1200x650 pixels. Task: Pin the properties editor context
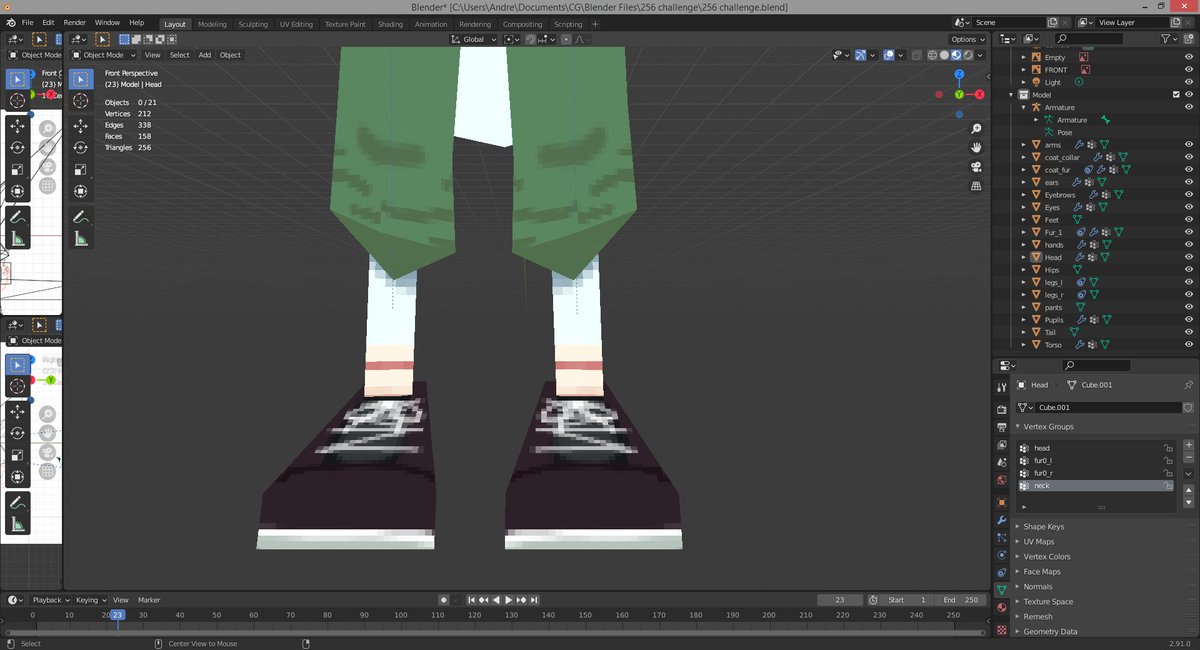pos(1188,385)
